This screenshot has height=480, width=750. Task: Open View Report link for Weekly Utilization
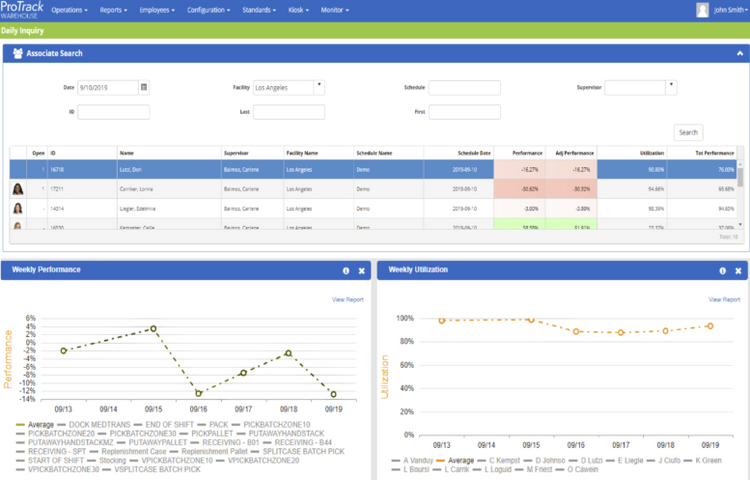pyautogui.click(x=724, y=300)
